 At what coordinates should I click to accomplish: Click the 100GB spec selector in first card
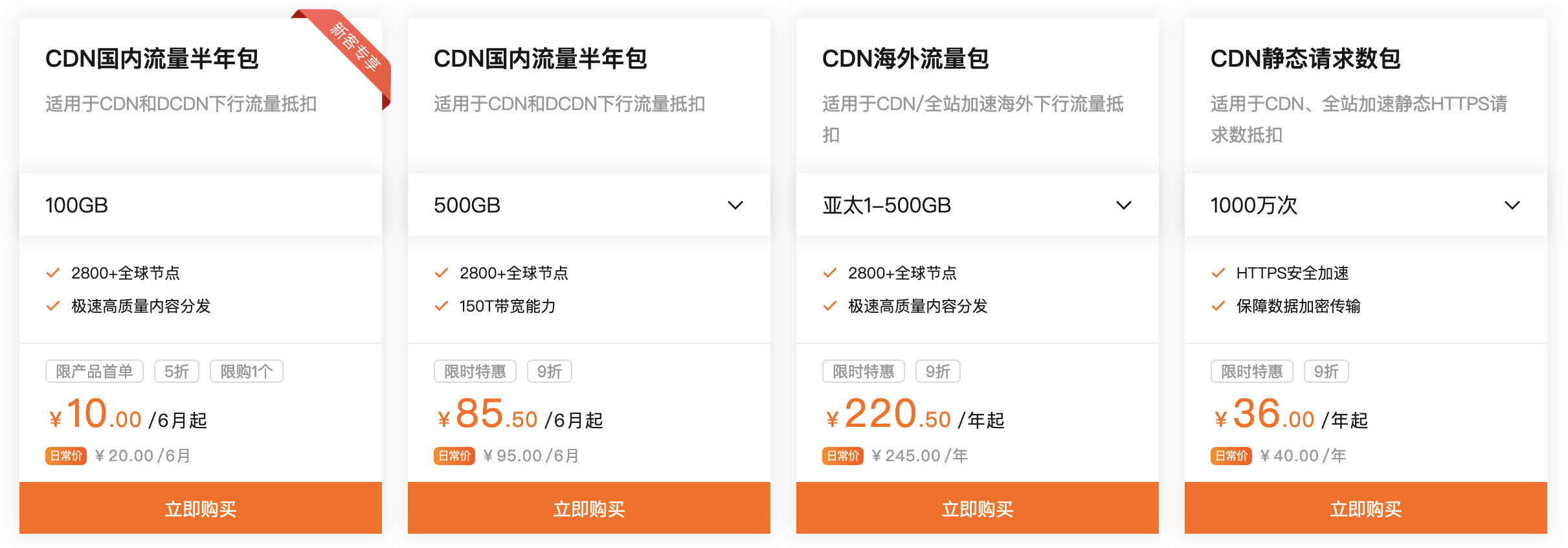coord(201,205)
